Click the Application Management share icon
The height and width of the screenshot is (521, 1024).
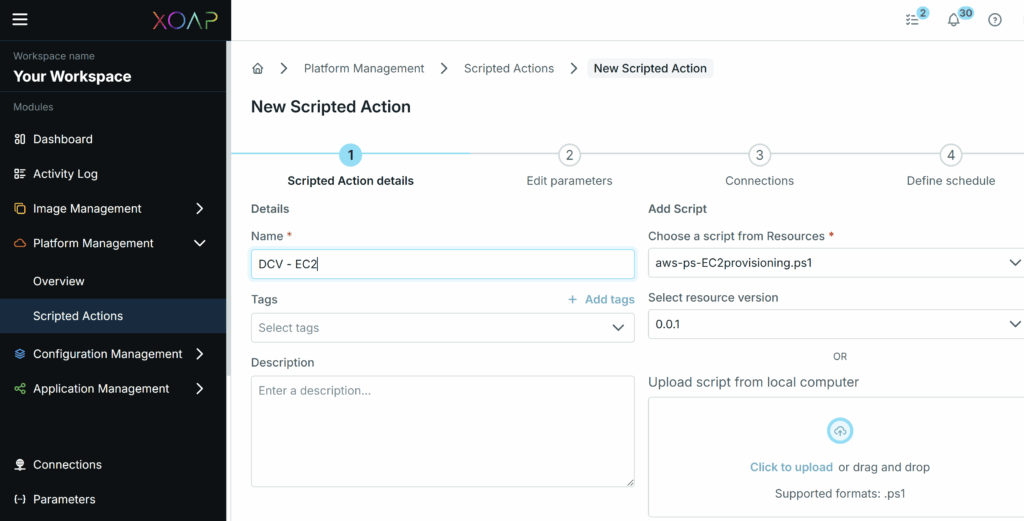[20, 388]
